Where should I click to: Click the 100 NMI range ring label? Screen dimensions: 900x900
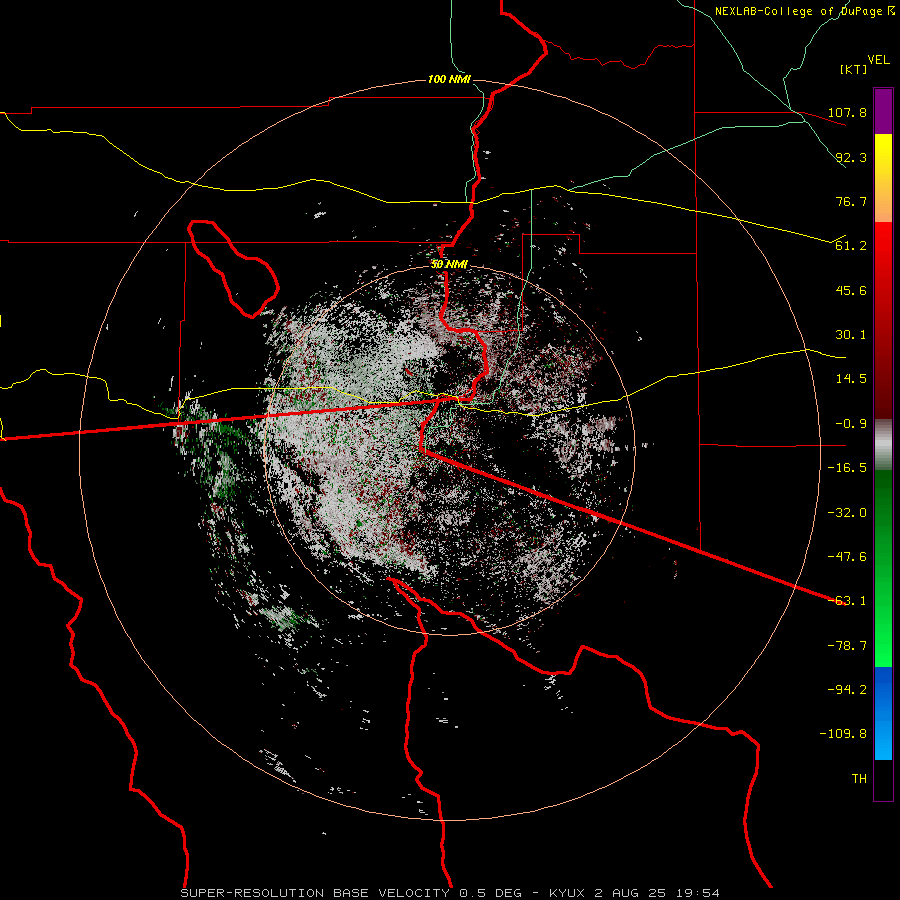[449, 79]
